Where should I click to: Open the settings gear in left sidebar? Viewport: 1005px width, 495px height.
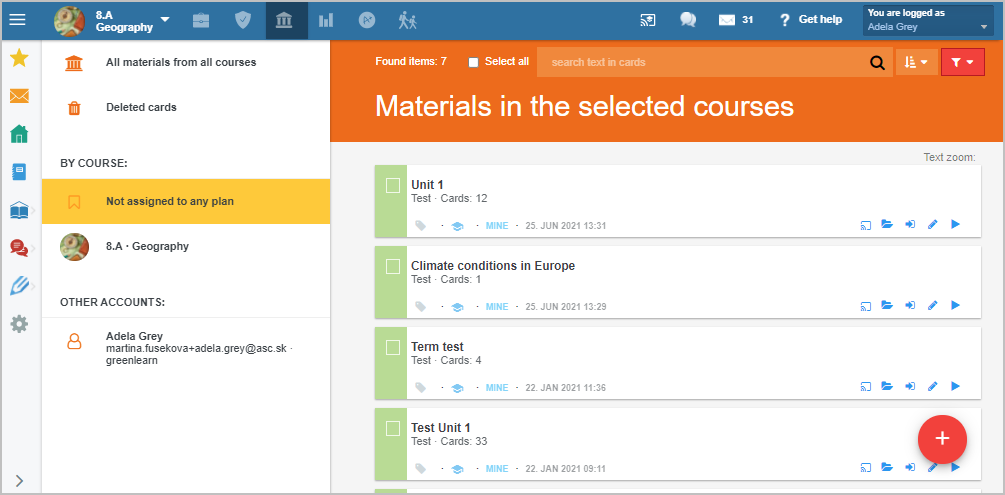pos(19,324)
